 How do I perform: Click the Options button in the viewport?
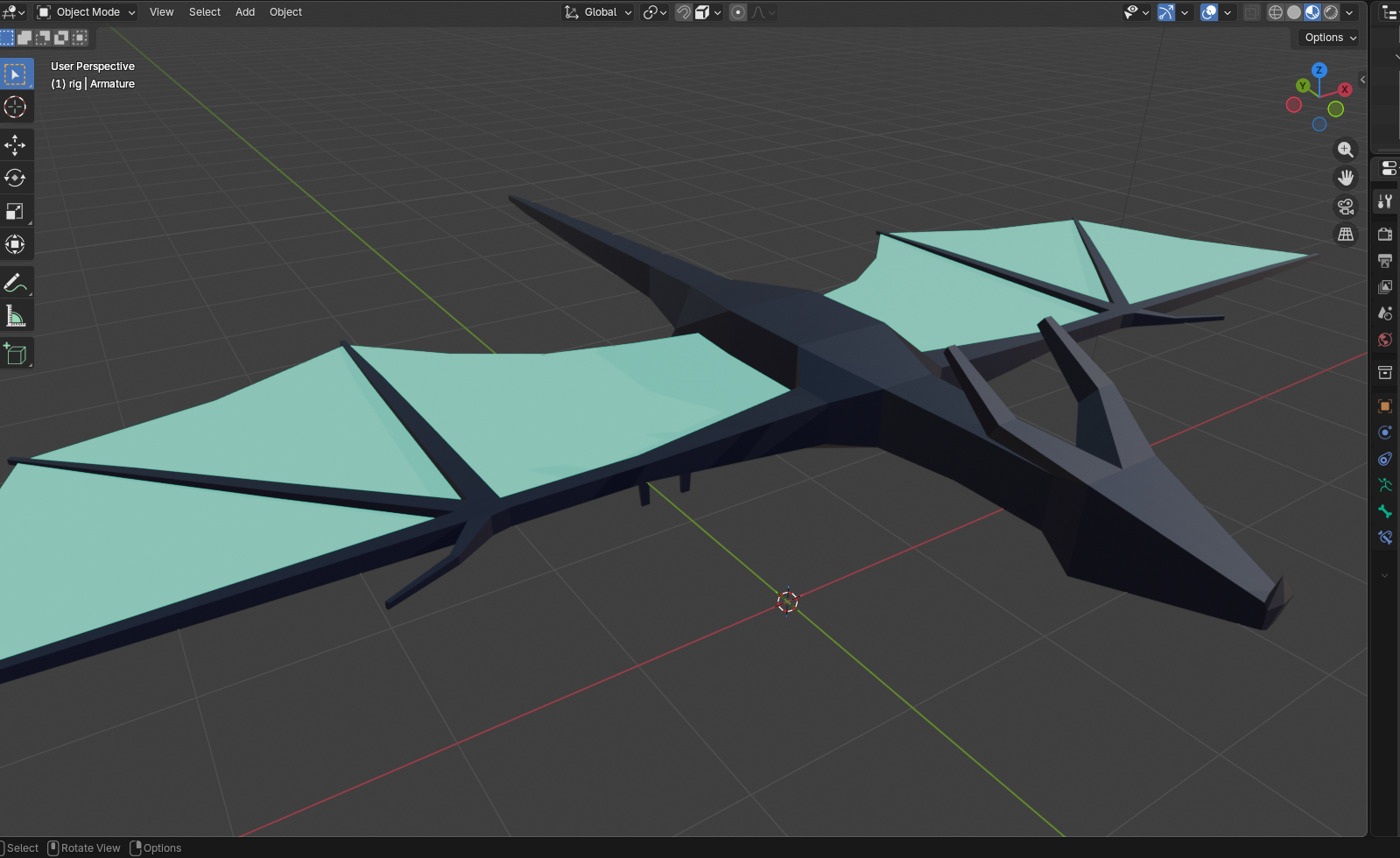coord(1329,38)
